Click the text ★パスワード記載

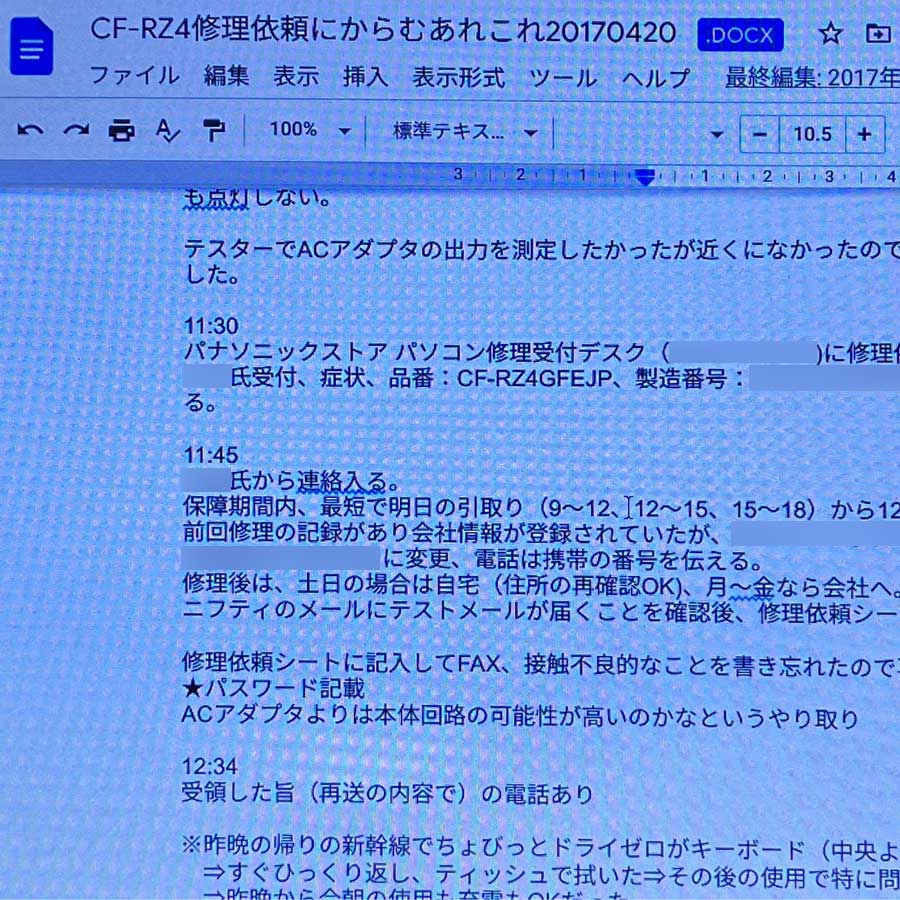tap(273, 688)
